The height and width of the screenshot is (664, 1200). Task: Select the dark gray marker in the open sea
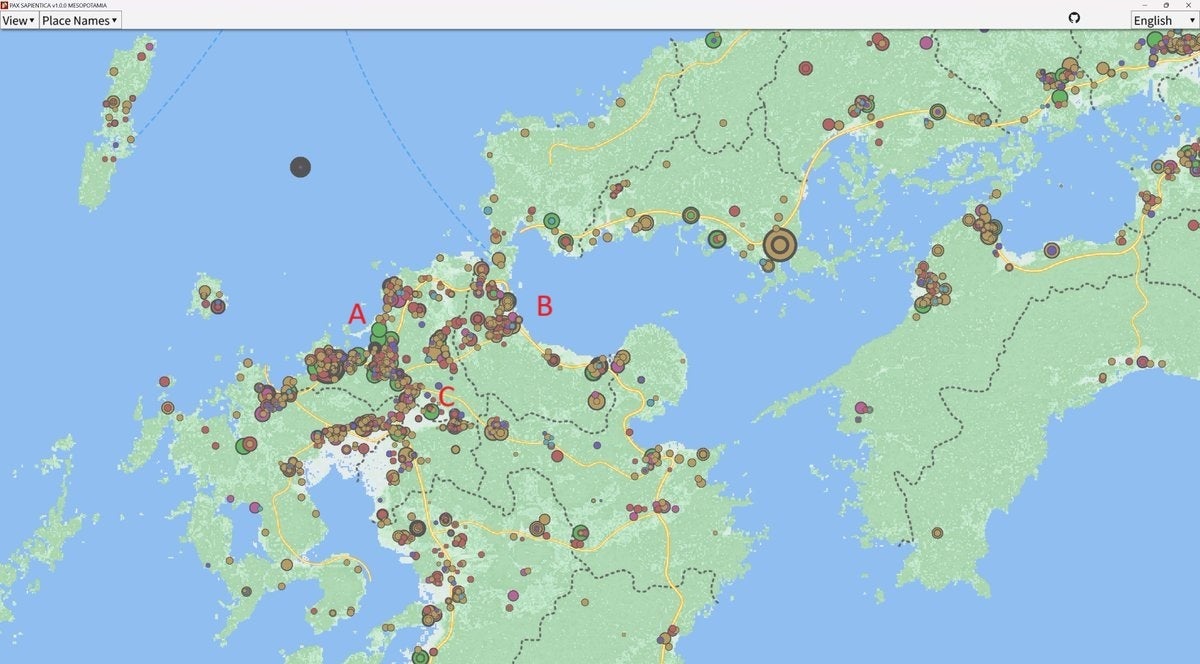coord(300,167)
